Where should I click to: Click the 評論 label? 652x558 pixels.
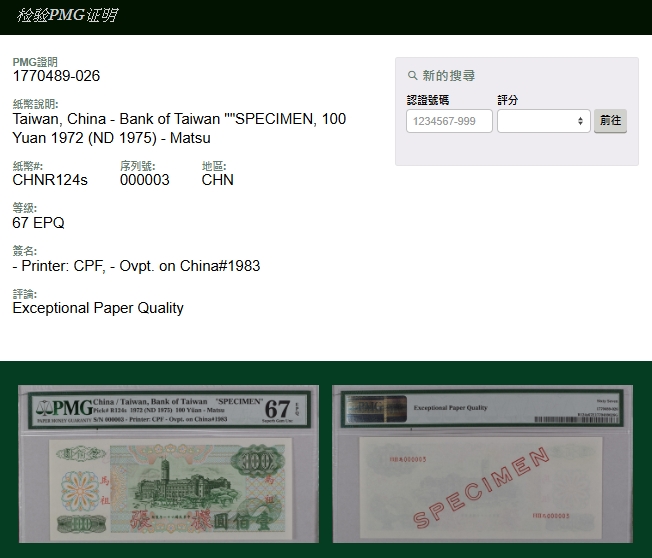25,294
